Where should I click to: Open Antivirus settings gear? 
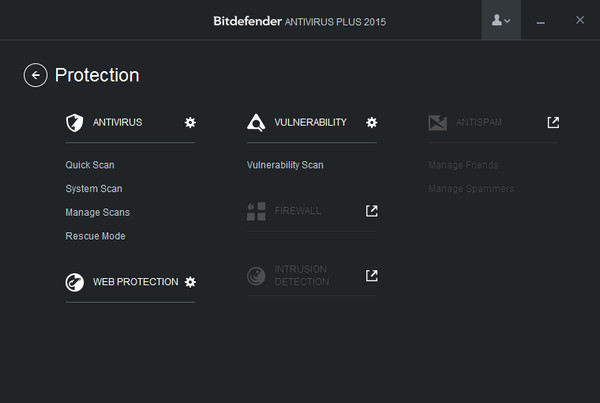pyautogui.click(x=190, y=122)
